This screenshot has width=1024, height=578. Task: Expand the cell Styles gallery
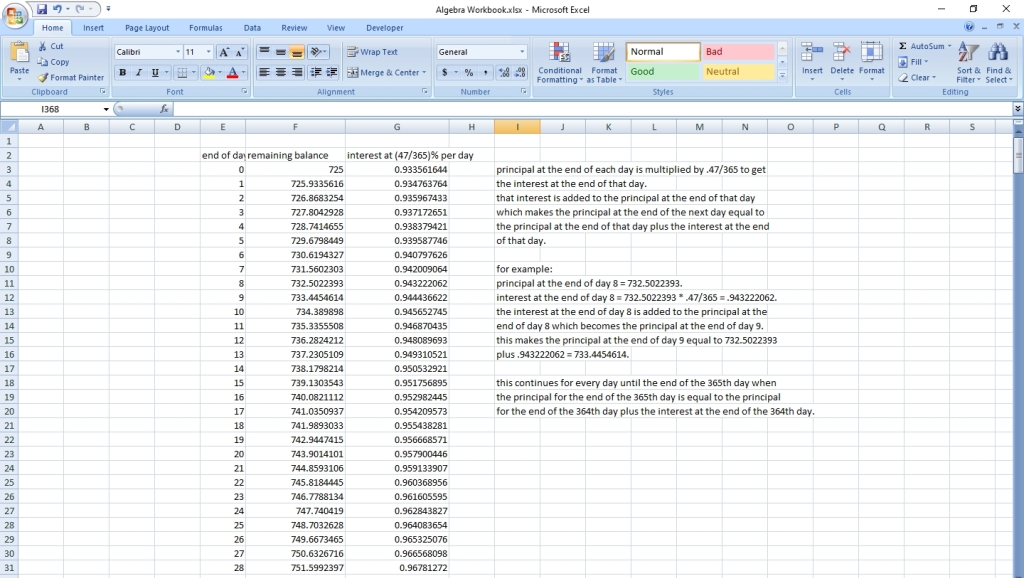click(782, 76)
